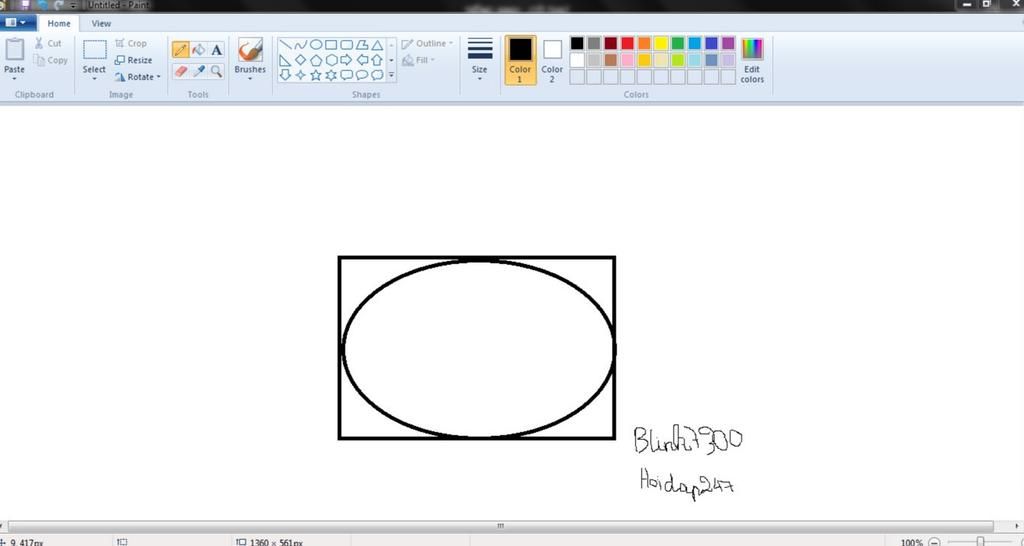
Task: Choose the Right triangle shape
Action: pyautogui.click(x=285, y=60)
